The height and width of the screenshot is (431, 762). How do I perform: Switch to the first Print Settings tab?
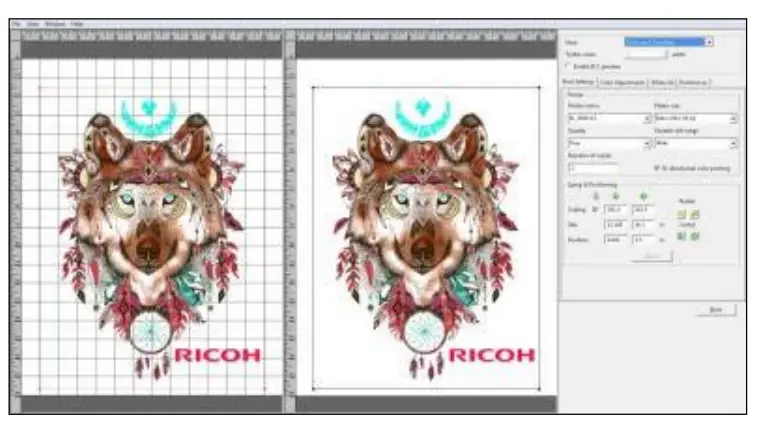[578, 82]
